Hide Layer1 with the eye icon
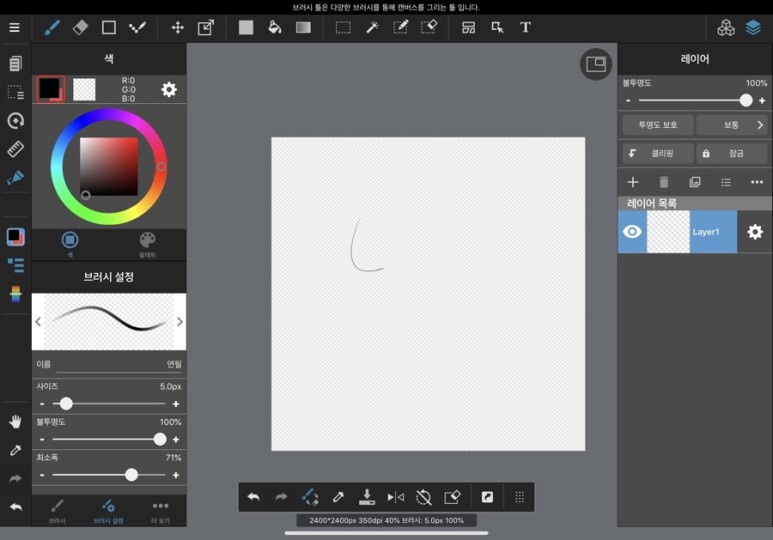773x540 pixels. point(632,232)
